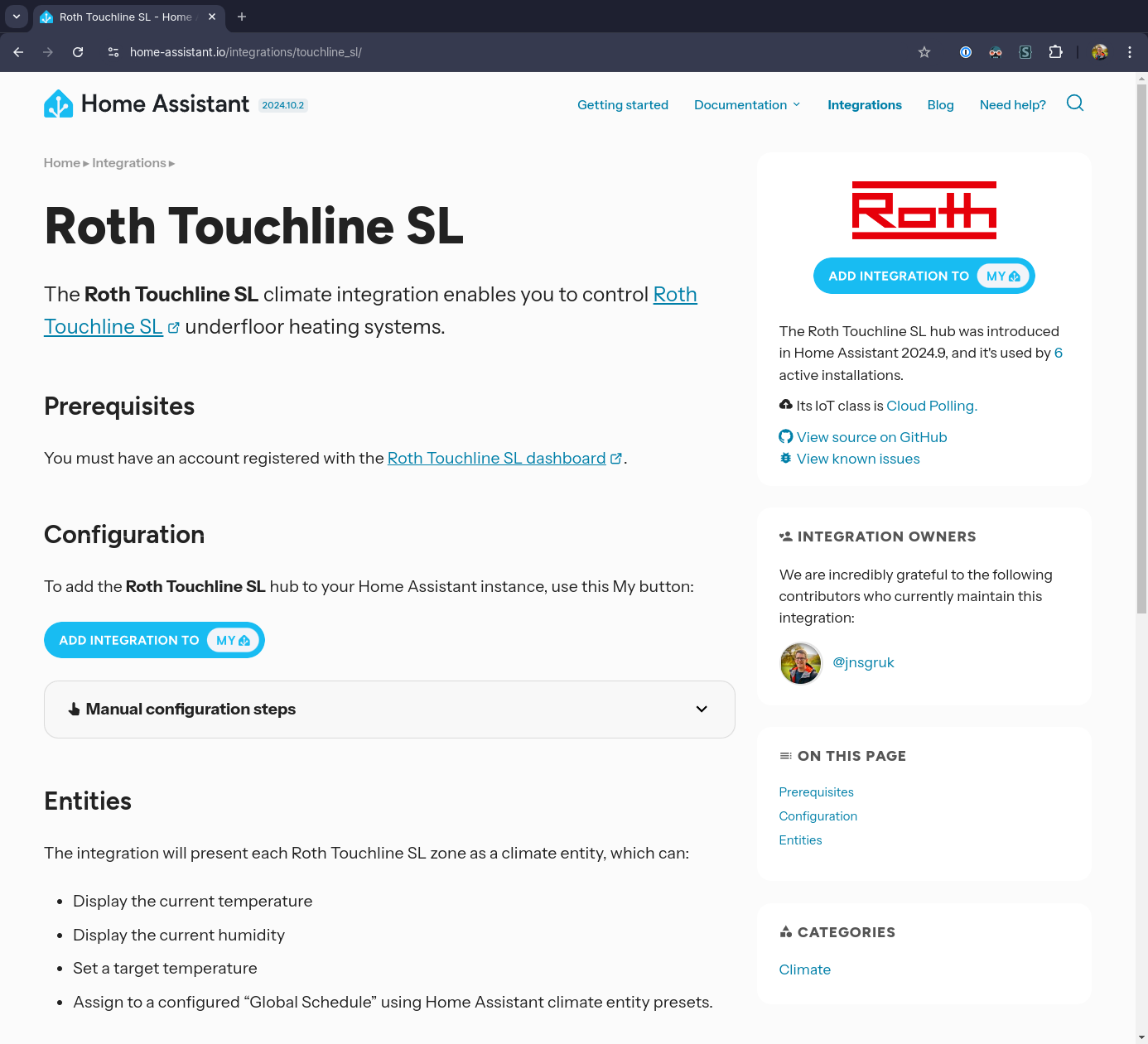Bookmark this page with the star icon

pyautogui.click(x=924, y=52)
